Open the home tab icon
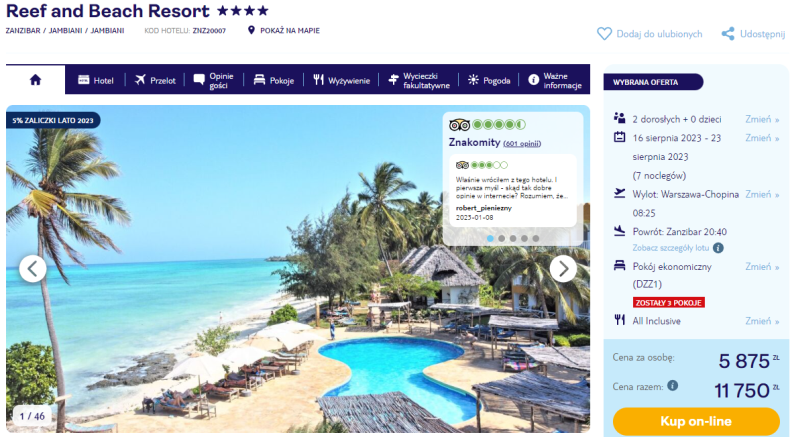 click(x=35, y=80)
